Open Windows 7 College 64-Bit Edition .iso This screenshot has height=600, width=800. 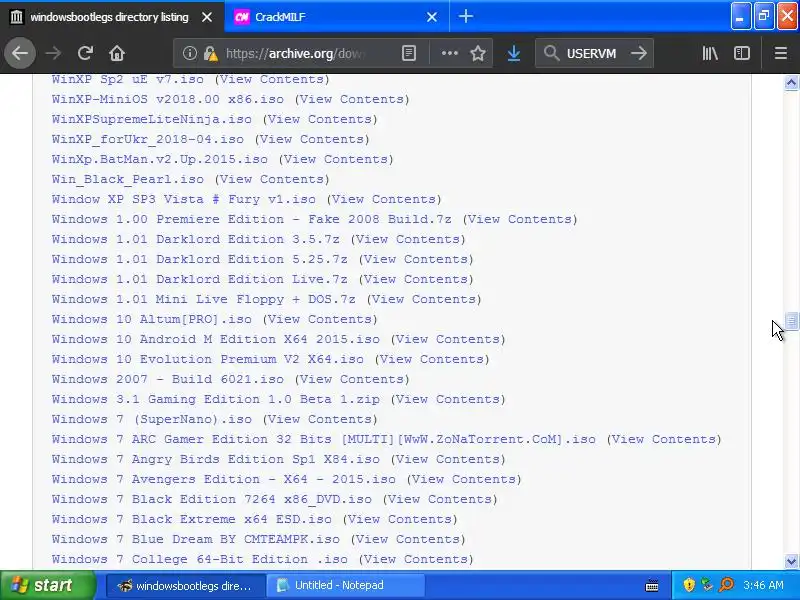click(199, 559)
